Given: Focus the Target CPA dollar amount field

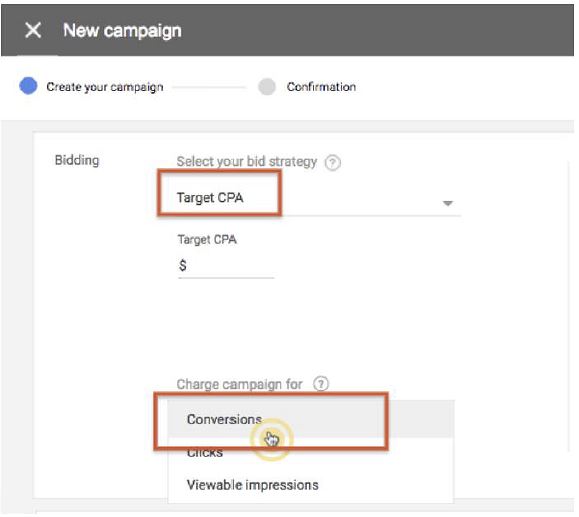Looking at the screenshot, I should click(226, 265).
